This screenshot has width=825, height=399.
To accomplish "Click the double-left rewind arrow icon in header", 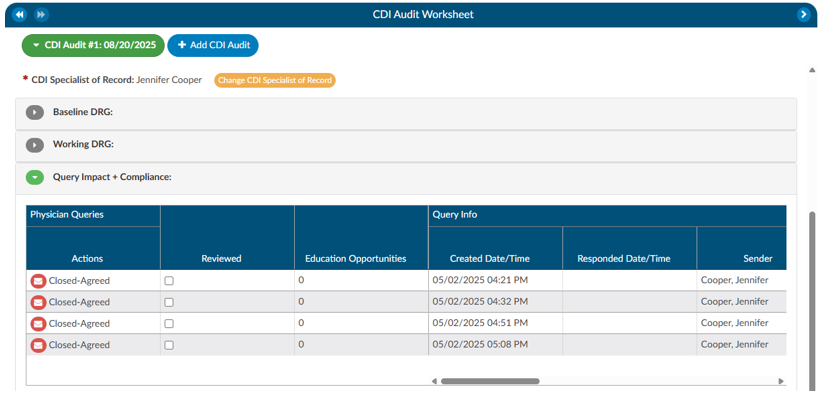I will [19, 15].
